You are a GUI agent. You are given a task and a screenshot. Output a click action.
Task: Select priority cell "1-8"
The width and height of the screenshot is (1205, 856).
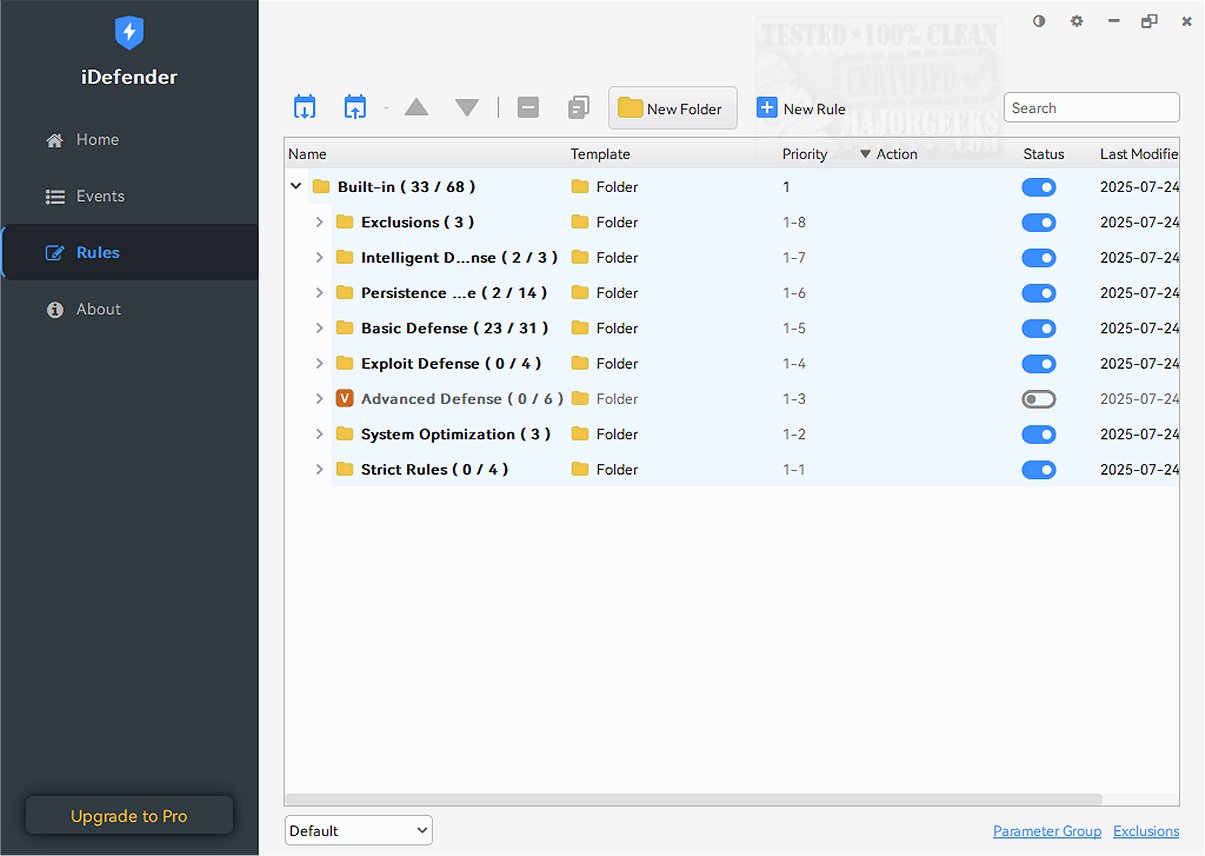794,222
